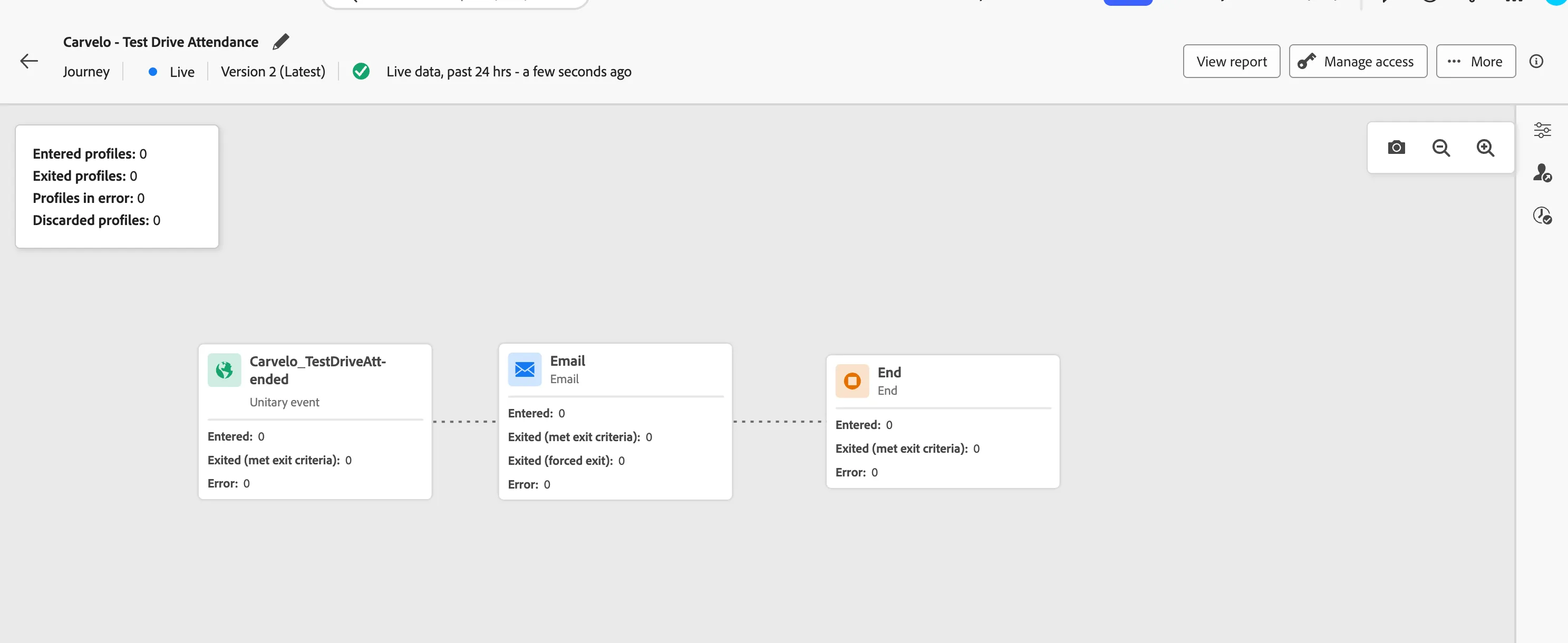Click the journey title Carvelo - Test Drive Attendance

(x=161, y=42)
